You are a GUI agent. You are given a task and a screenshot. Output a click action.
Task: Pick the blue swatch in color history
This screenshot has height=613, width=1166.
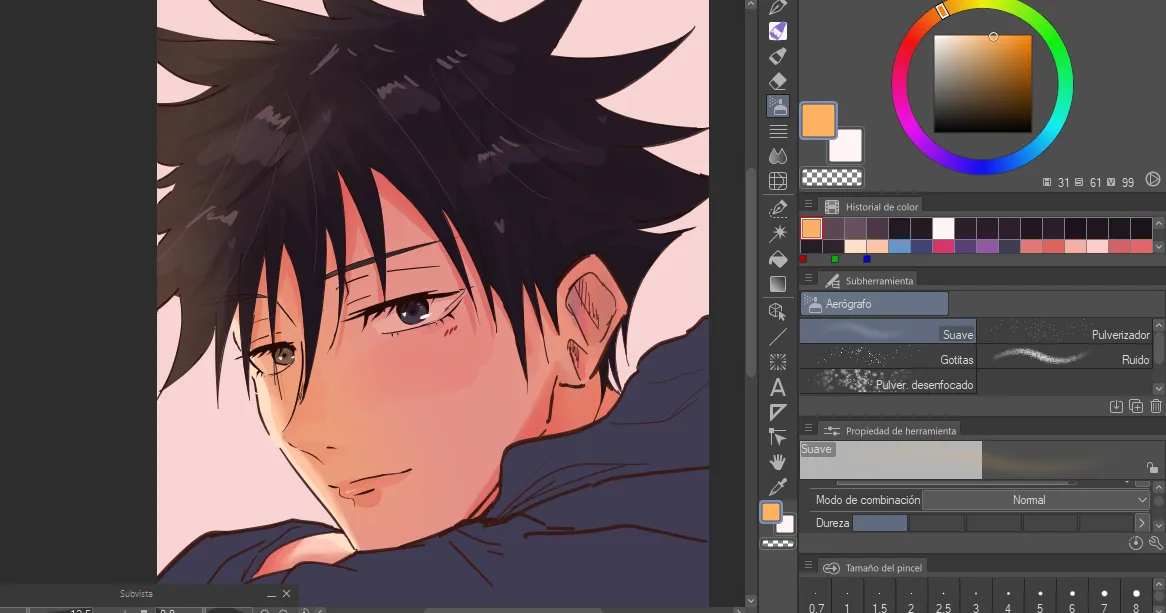click(x=899, y=247)
